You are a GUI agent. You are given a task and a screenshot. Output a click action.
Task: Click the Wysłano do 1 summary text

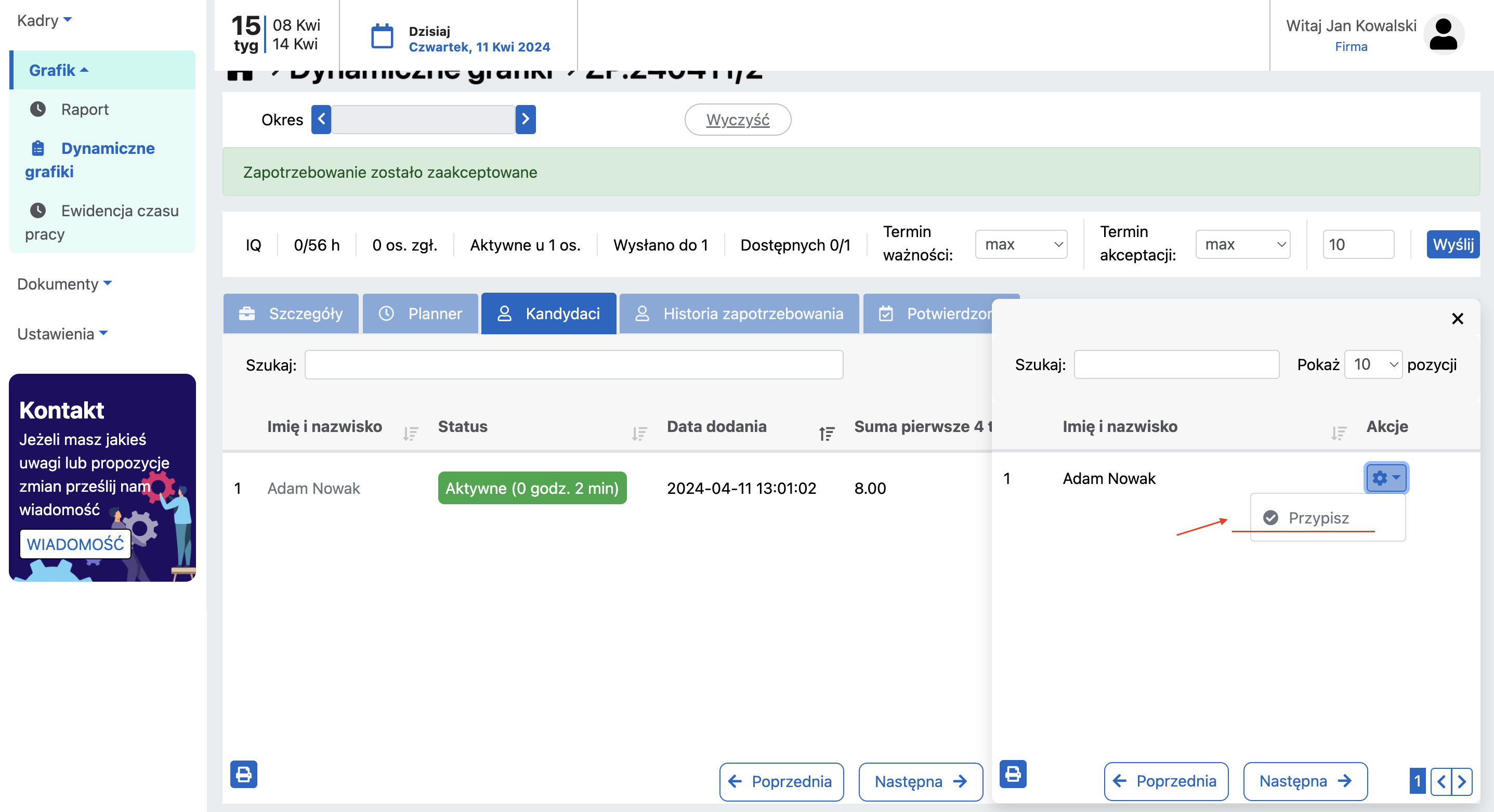tap(661, 245)
